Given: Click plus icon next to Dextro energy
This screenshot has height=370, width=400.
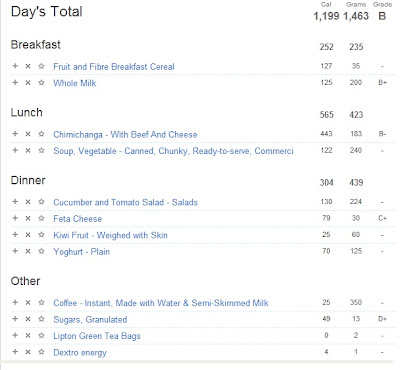Looking at the screenshot, I should (15, 352).
